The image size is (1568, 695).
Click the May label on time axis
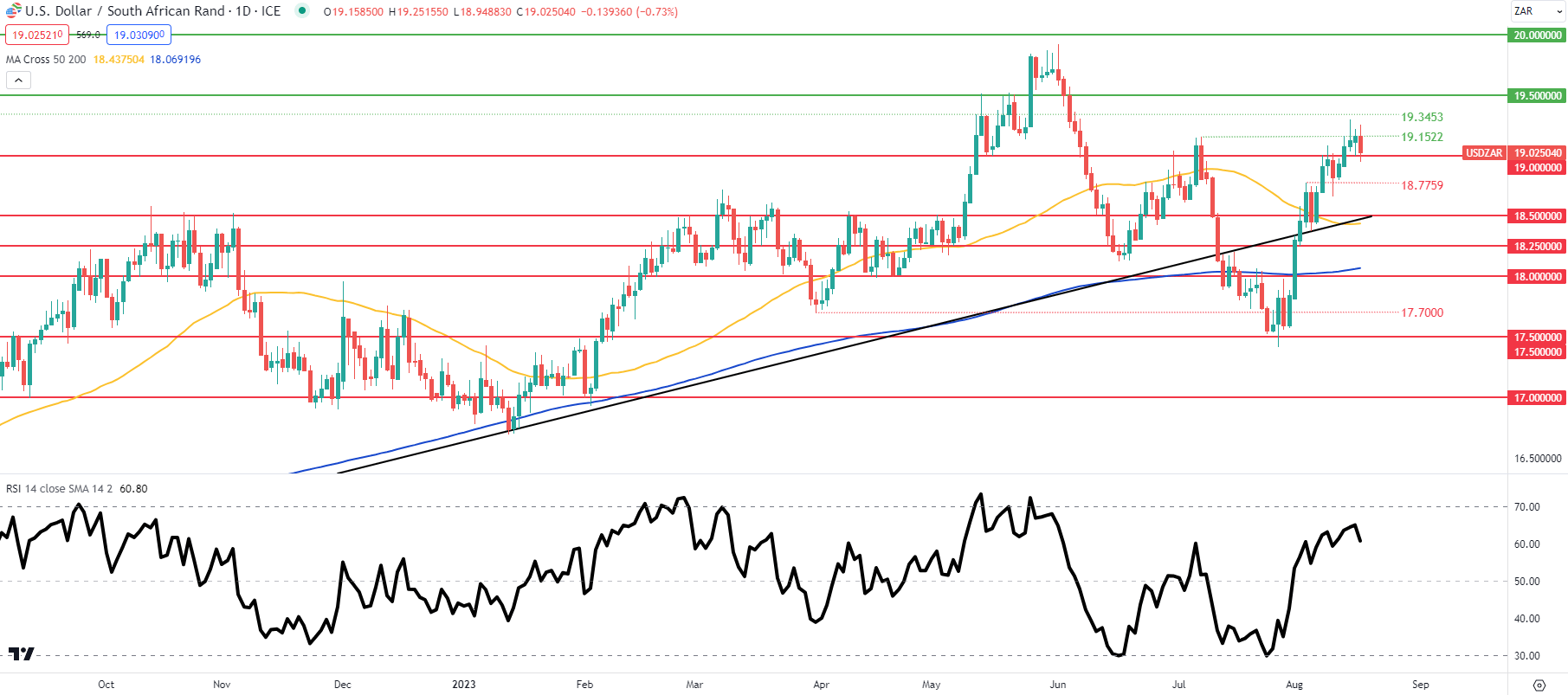point(932,685)
